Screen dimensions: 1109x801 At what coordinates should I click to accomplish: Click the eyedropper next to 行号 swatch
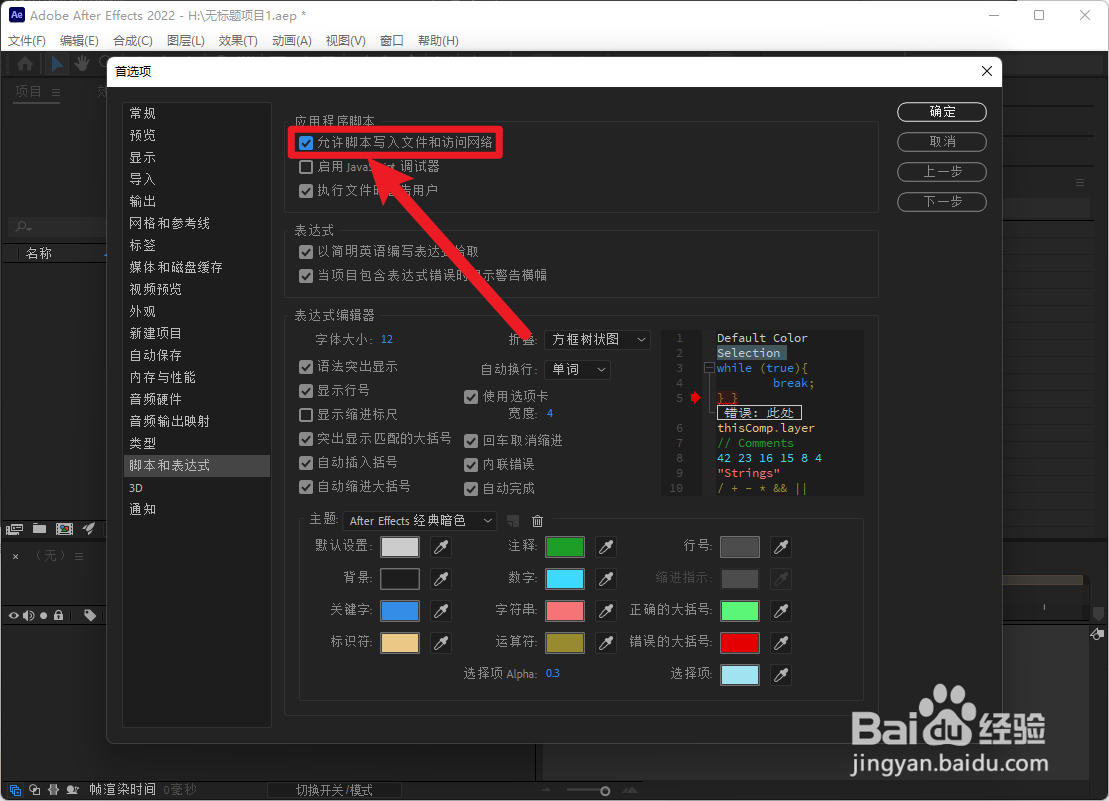(x=781, y=546)
